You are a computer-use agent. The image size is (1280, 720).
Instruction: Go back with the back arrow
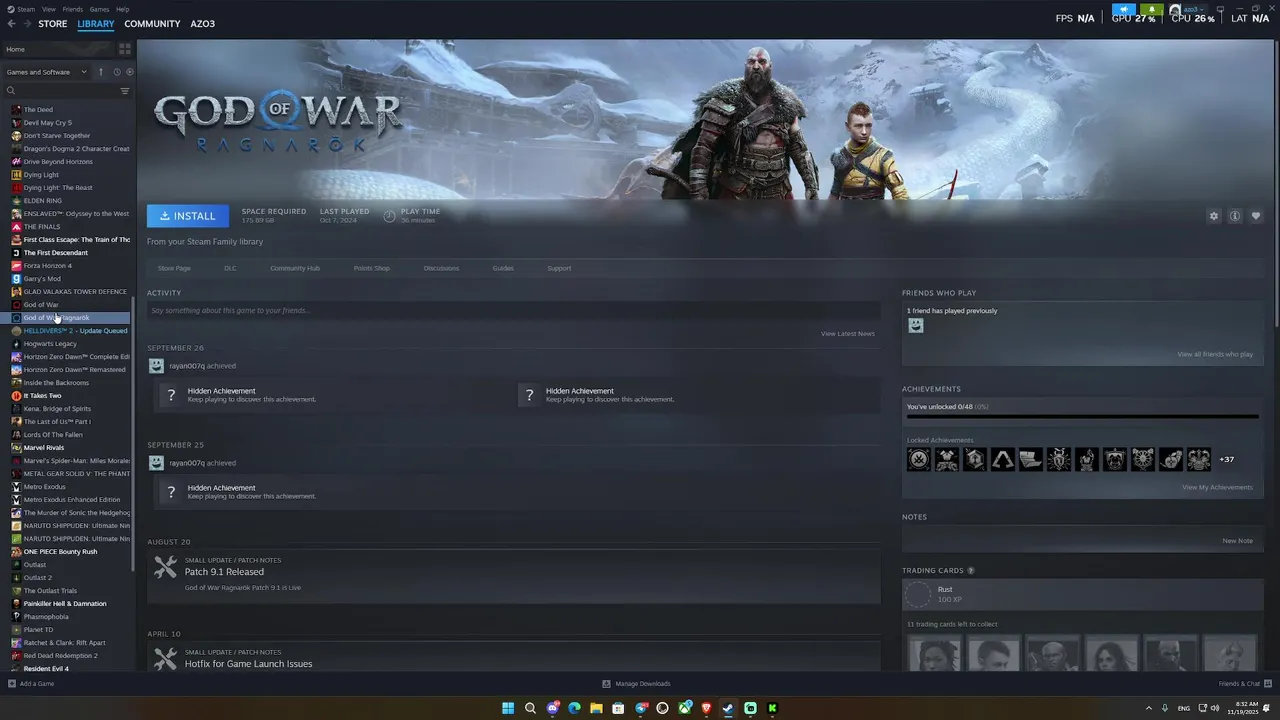coord(11,23)
